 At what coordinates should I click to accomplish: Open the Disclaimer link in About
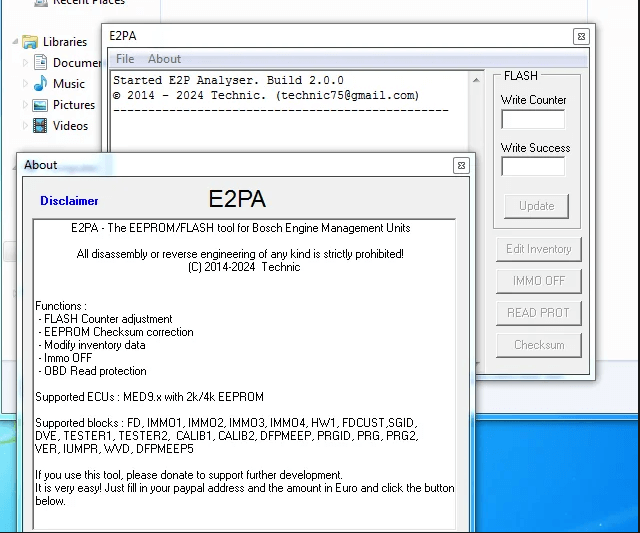pyautogui.click(x=69, y=201)
